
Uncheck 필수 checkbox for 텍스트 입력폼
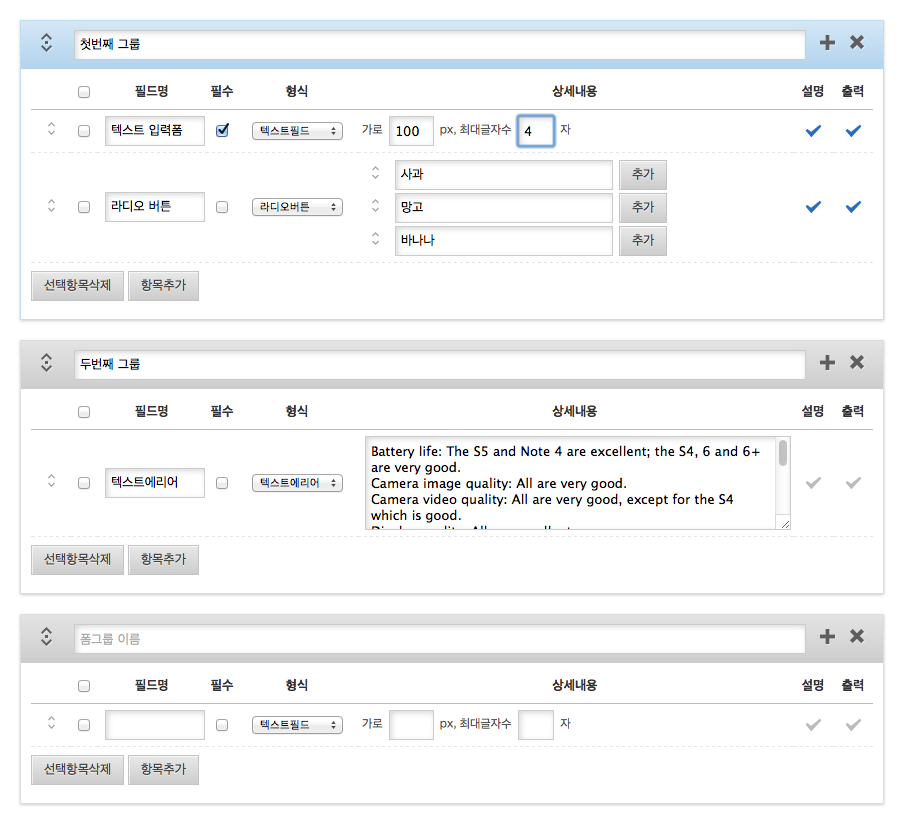(x=222, y=130)
